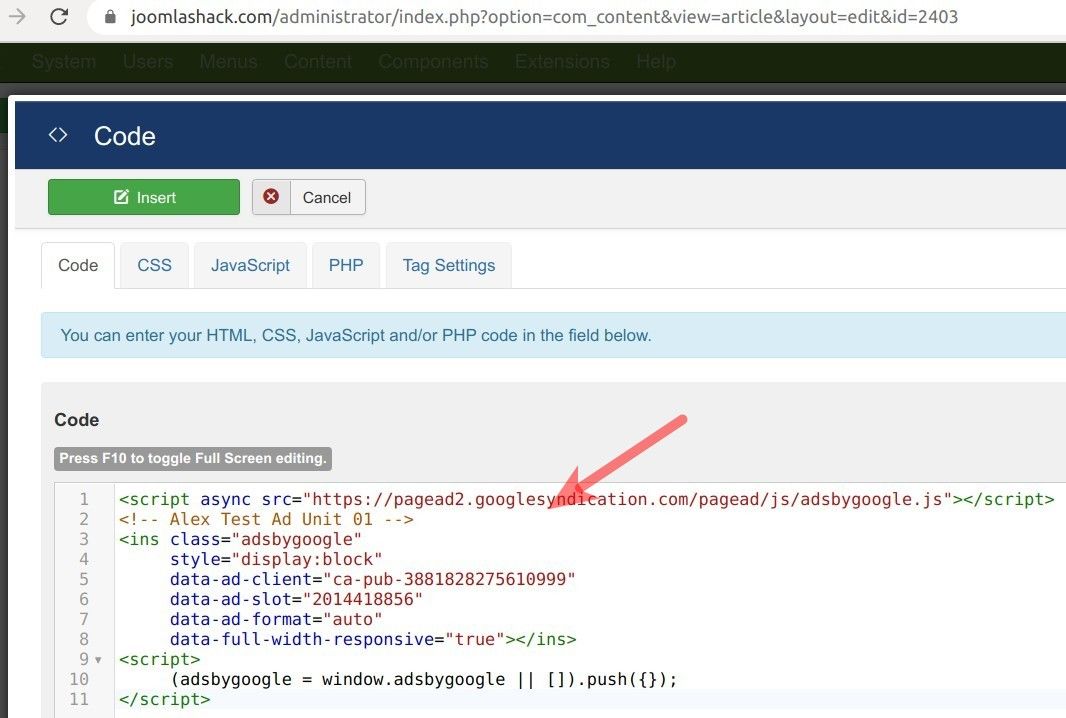The width and height of the screenshot is (1066, 718).
Task: Click the opening script tag on line 9
Action: click(x=160, y=660)
